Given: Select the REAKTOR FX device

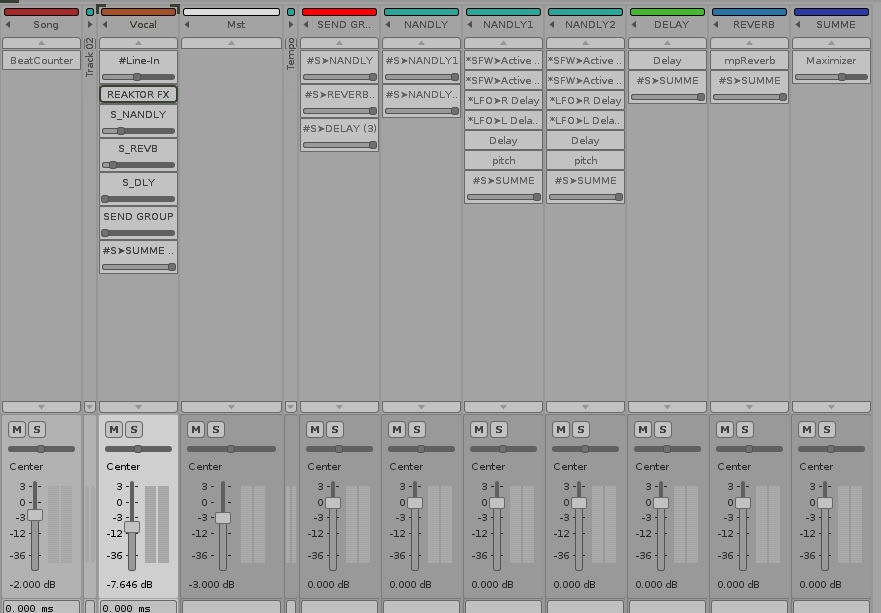Looking at the screenshot, I should 138,94.
